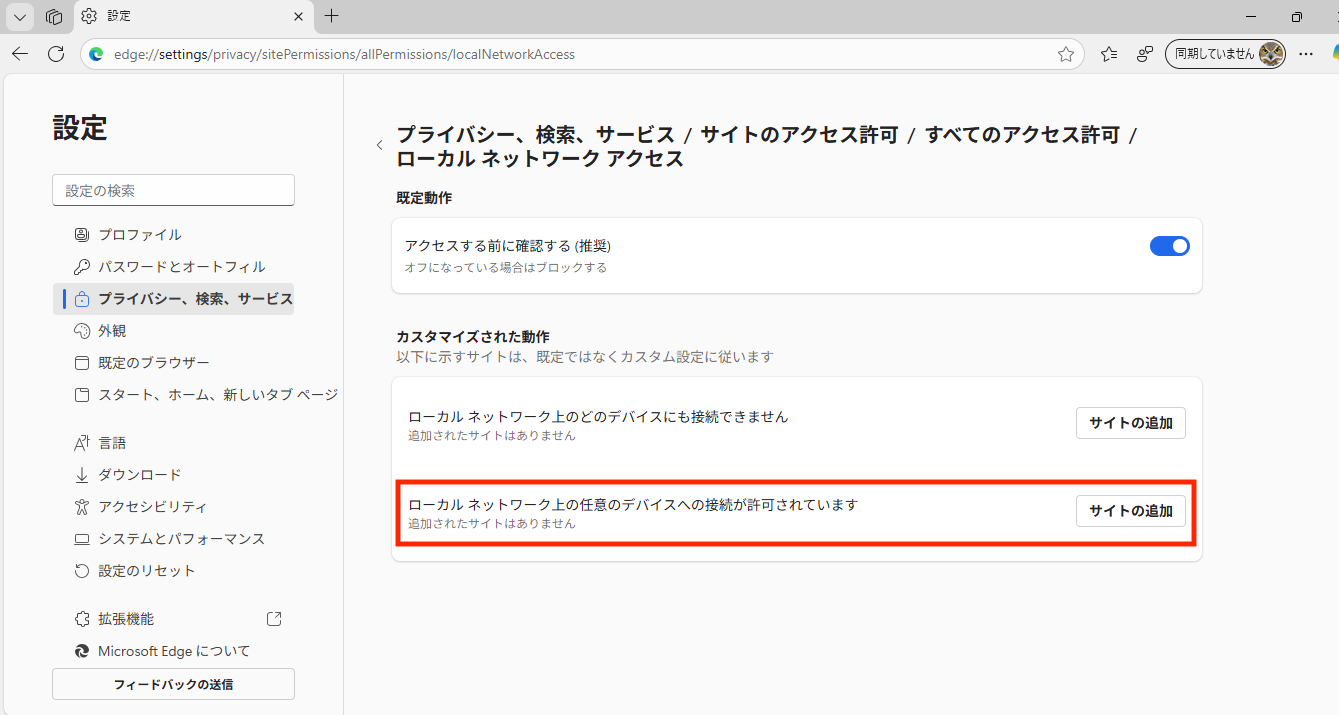Image resolution: width=1339 pixels, height=715 pixels.
Task: Click the フィードバックの送信 button
Action: point(173,684)
